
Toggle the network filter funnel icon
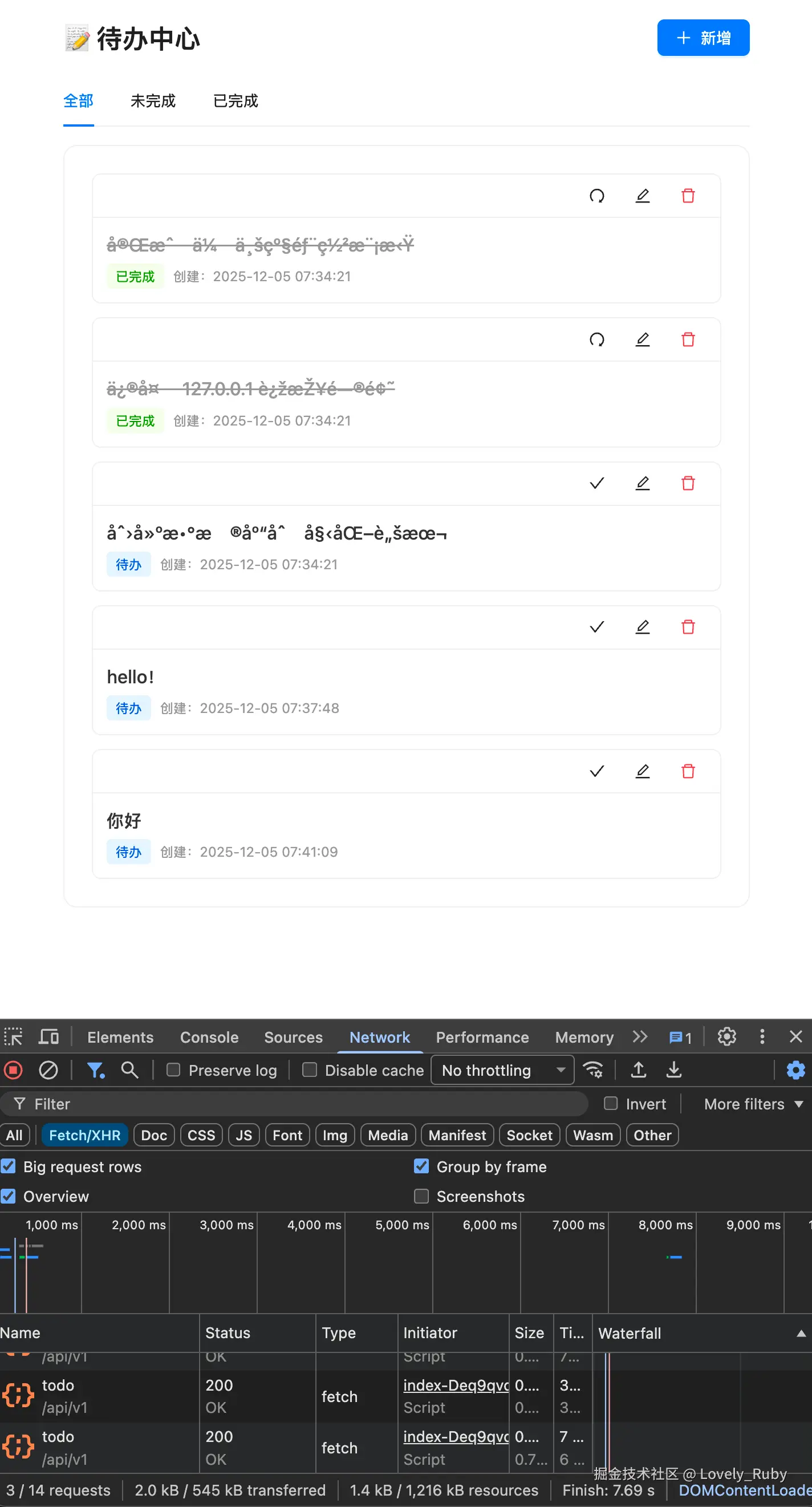pyautogui.click(x=95, y=1071)
